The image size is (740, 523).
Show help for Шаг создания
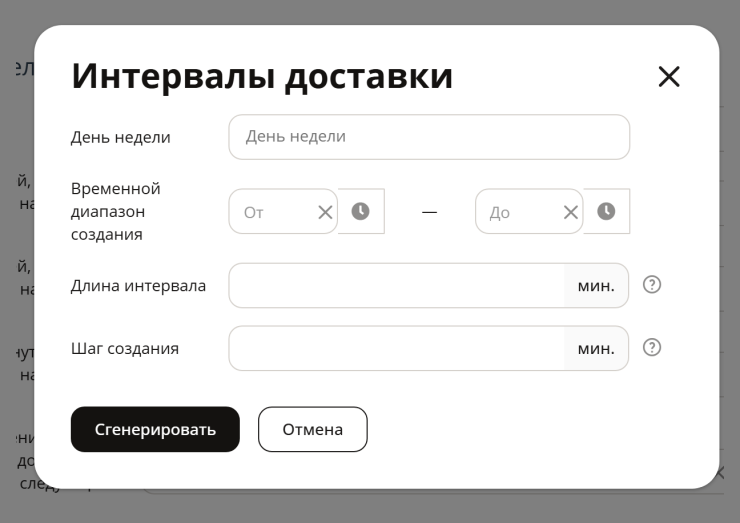(652, 347)
